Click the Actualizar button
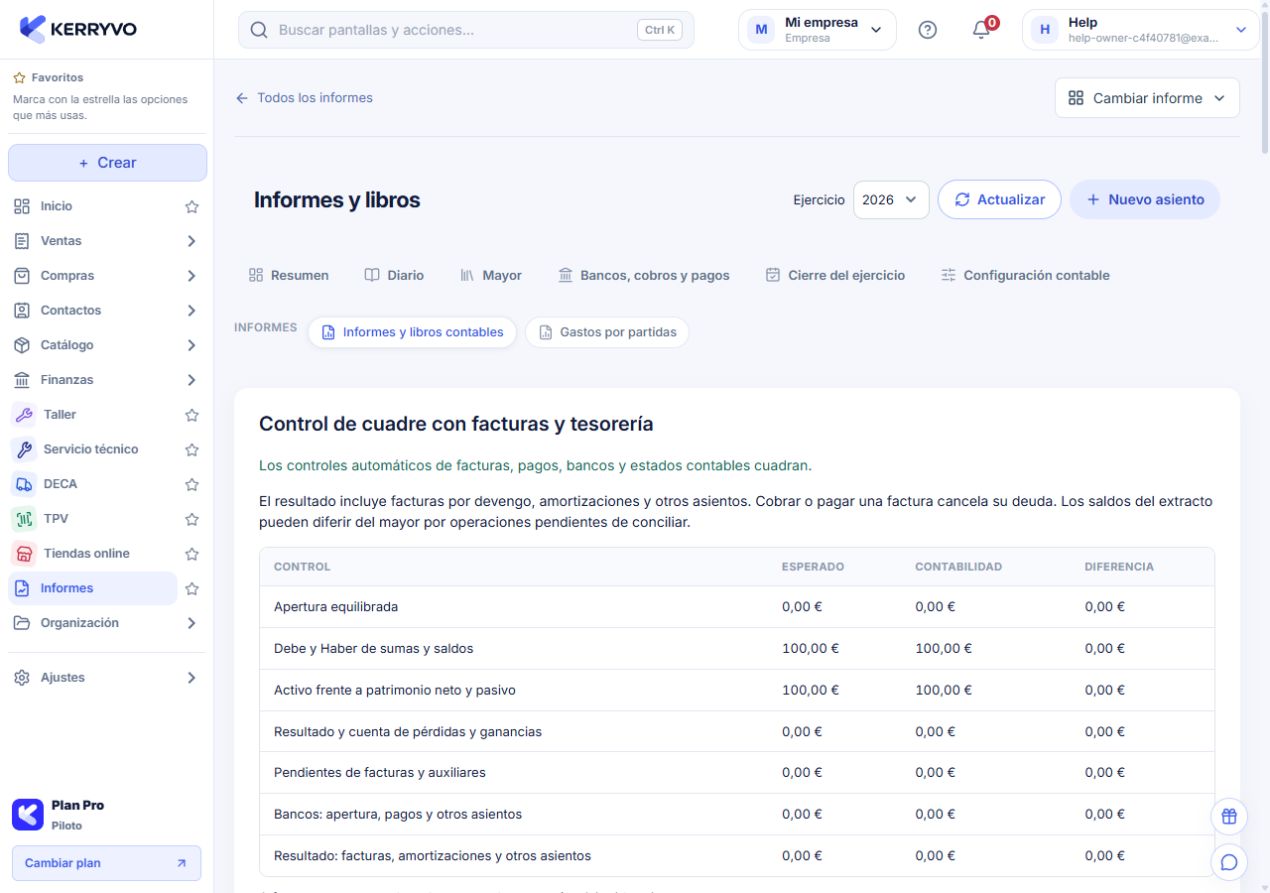1270x893 pixels. coord(999,199)
